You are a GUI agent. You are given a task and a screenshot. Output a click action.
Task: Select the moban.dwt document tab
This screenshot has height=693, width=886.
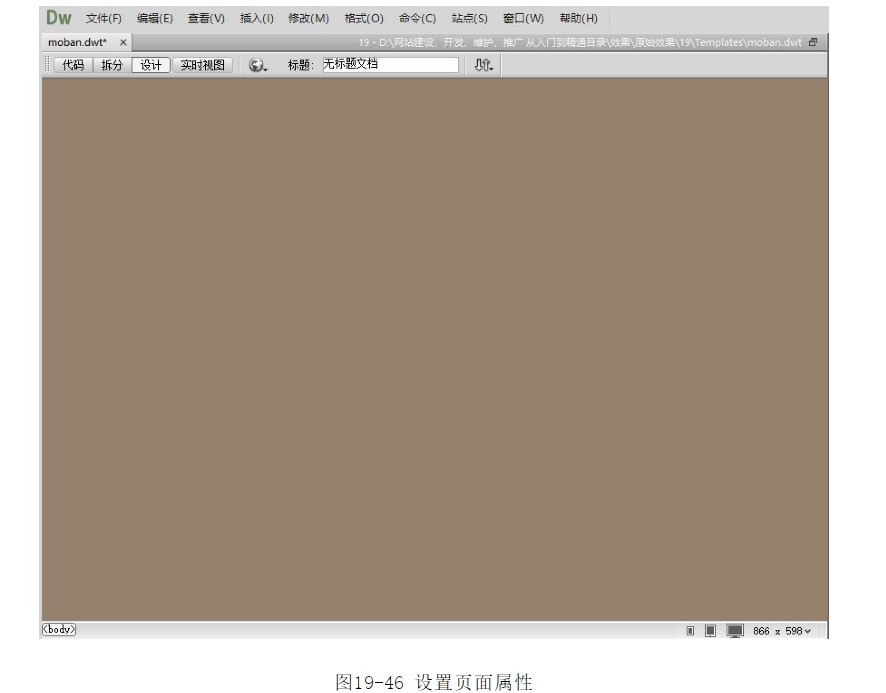click(78, 42)
